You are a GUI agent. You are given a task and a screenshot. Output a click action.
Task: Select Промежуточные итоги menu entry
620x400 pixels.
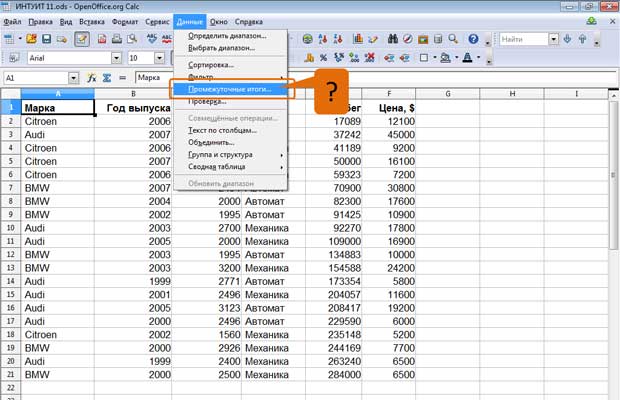tap(231, 89)
